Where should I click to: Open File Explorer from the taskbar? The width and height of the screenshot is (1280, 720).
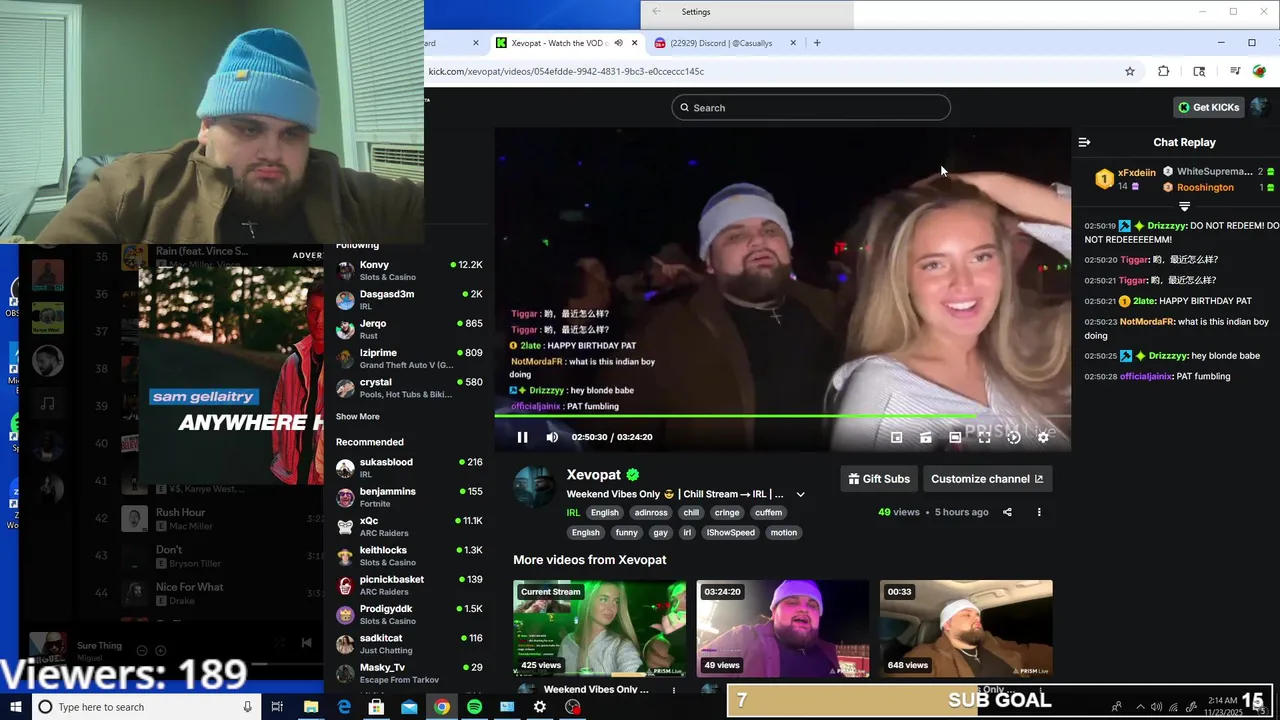pyautogui.click(x=311, y=707)
